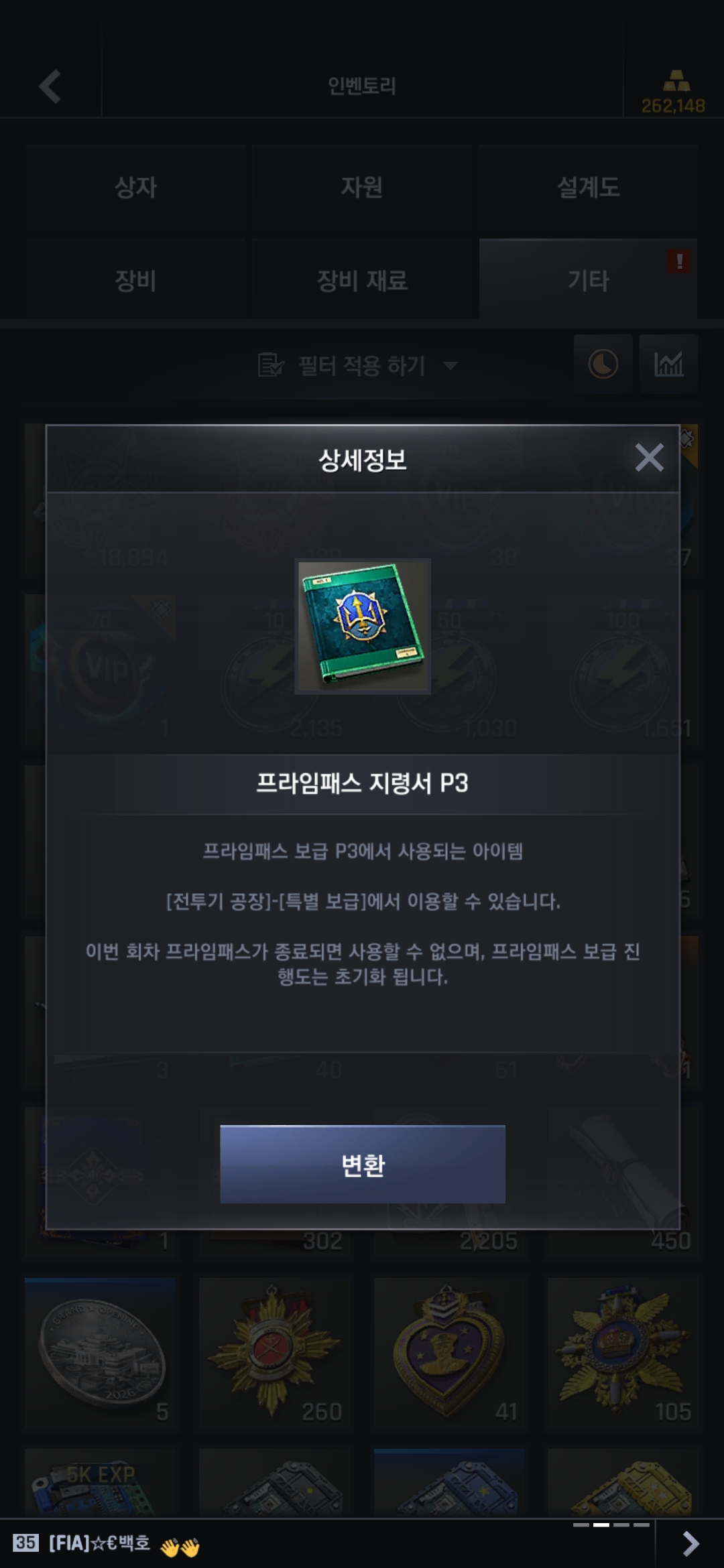724x1568 pixels.
Task: Open the 장비 재료 tab
Action: click(x=362, y=279)
